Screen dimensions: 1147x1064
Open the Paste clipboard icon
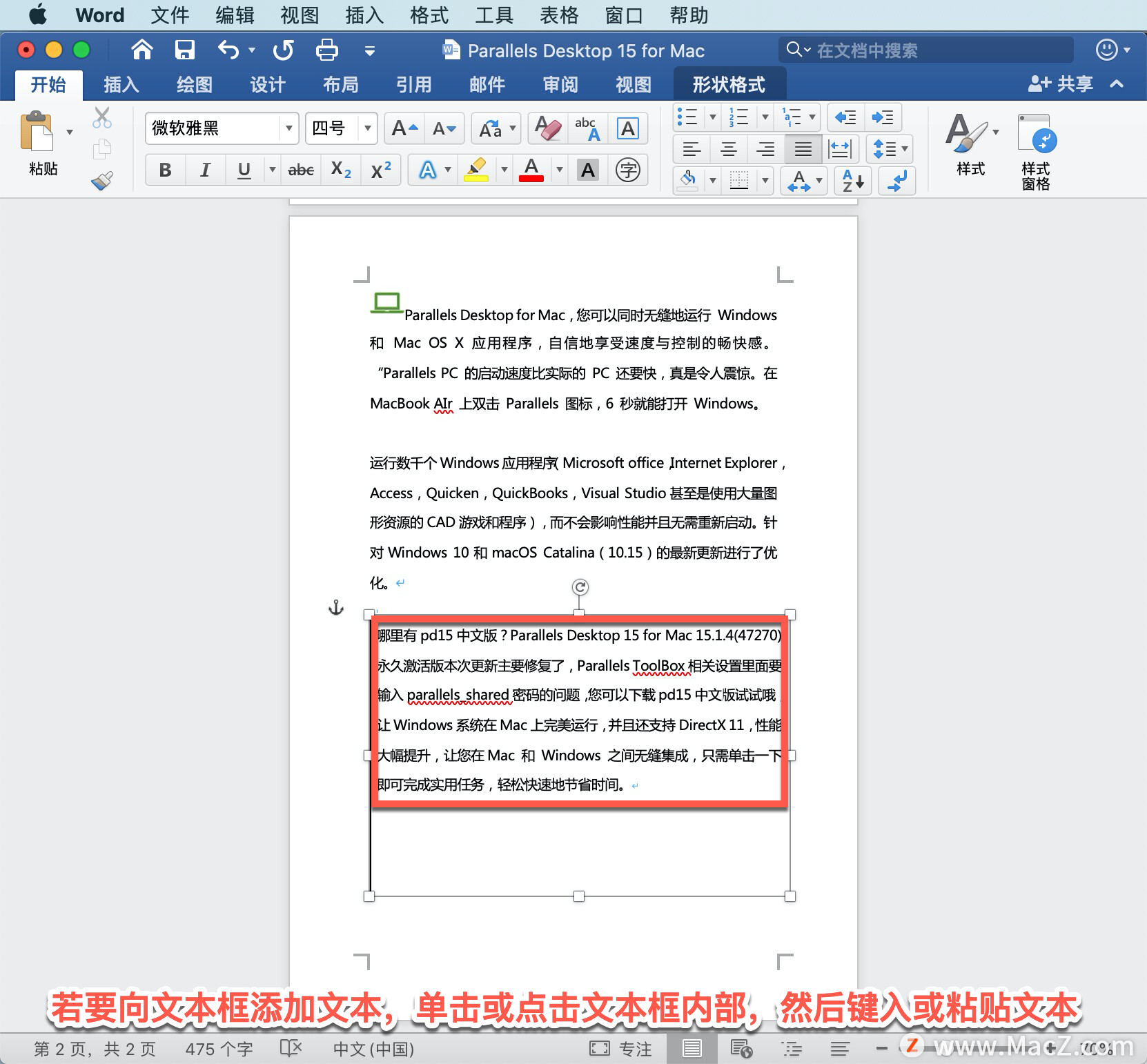(x=38, y=131)
